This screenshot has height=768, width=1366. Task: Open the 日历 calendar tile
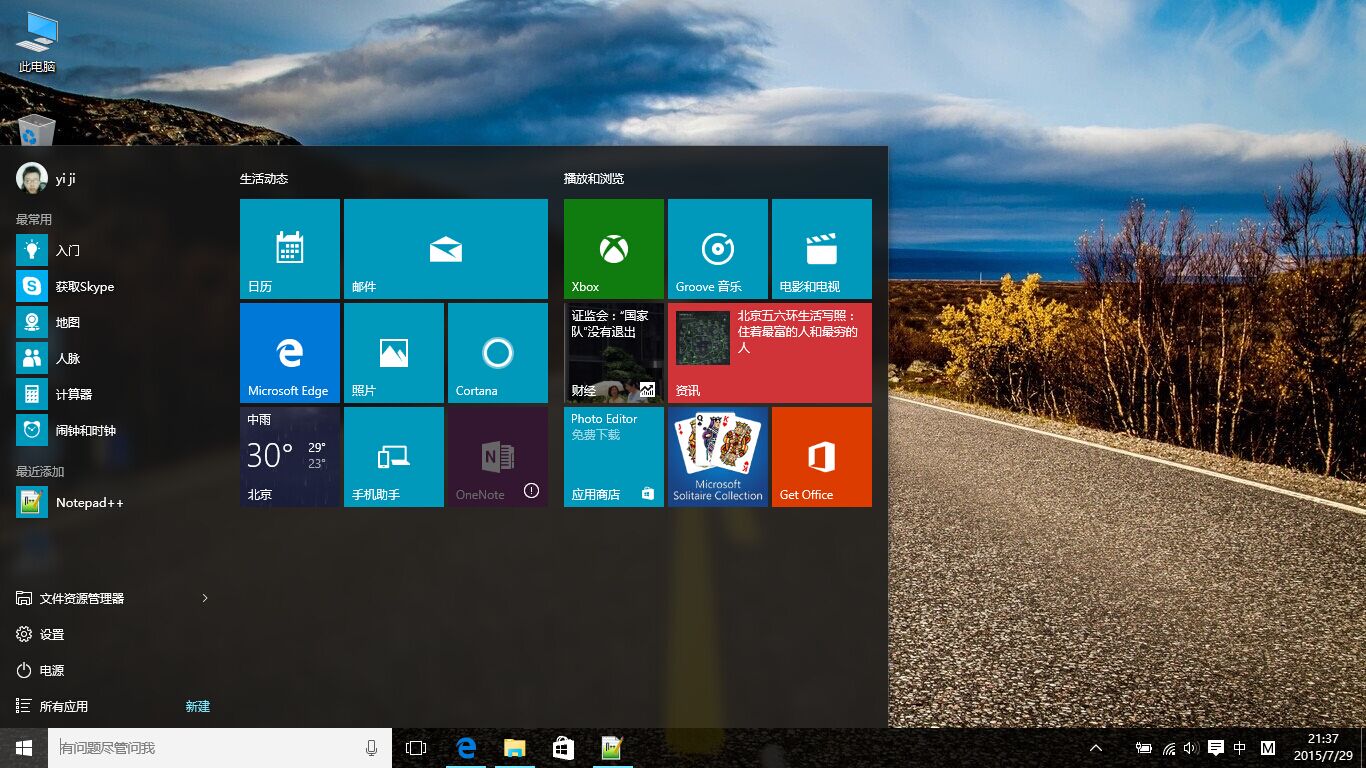tap(290, 249)
